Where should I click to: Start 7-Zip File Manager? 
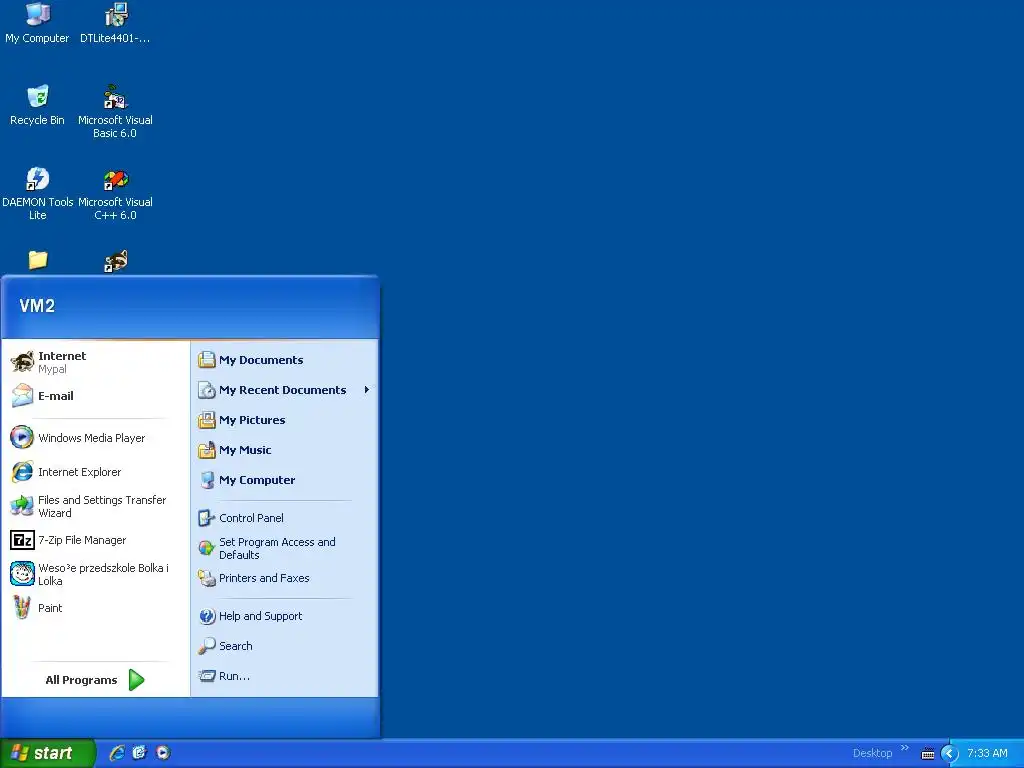(x=96, y=540)
